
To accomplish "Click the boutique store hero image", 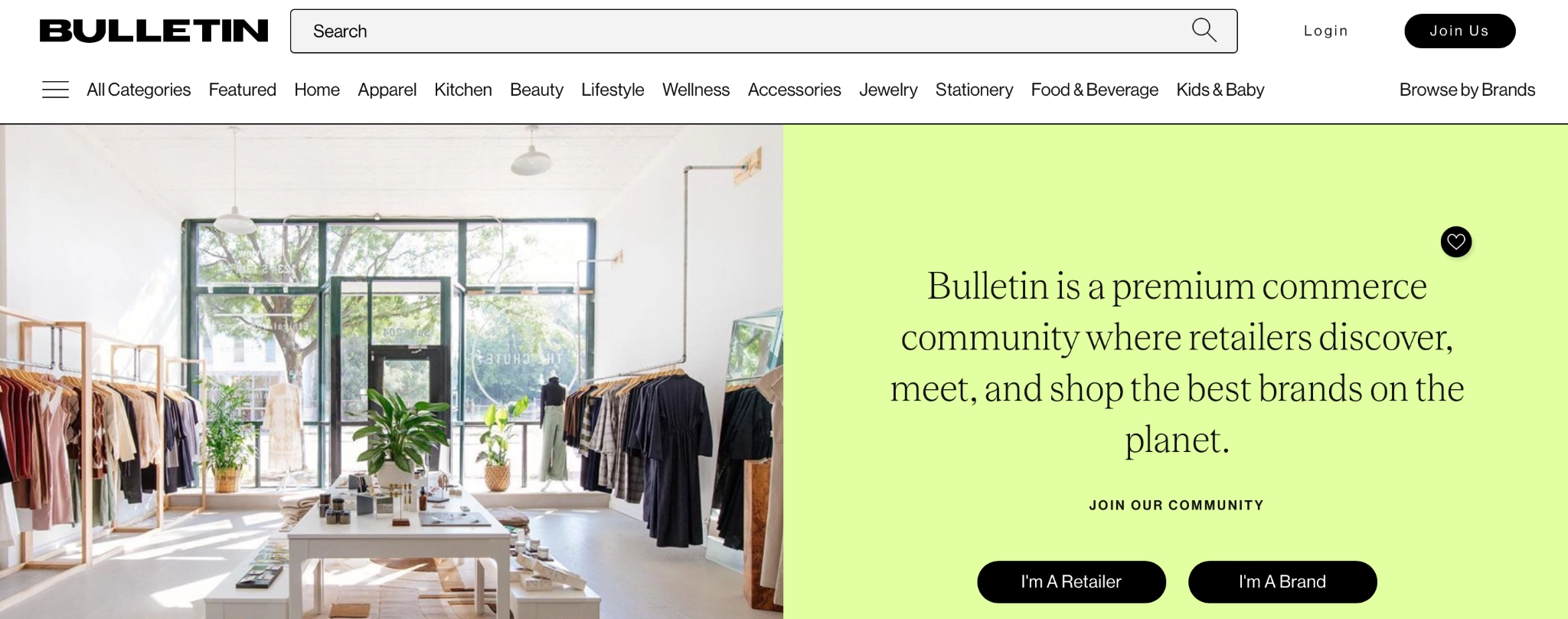I will pos(391,372).
